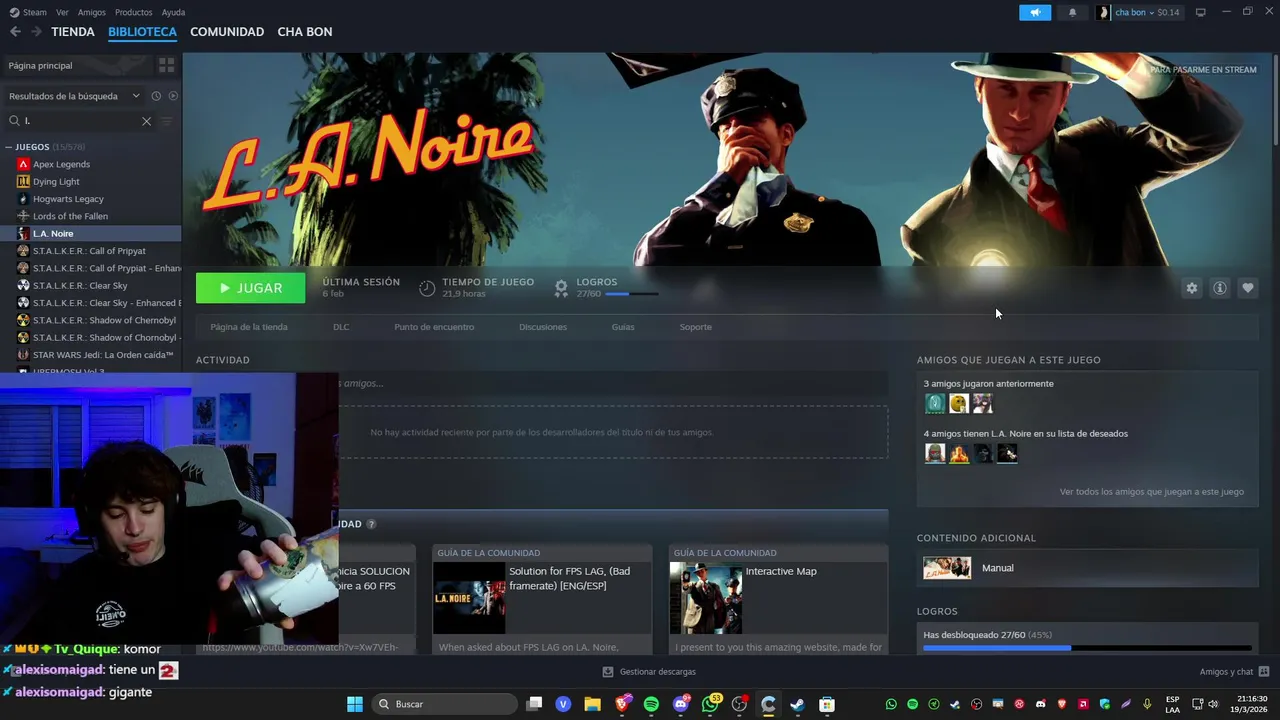This screenshot has height=720, width=1280.
Task: Open the Amigos menu
Action: (91, 12)
